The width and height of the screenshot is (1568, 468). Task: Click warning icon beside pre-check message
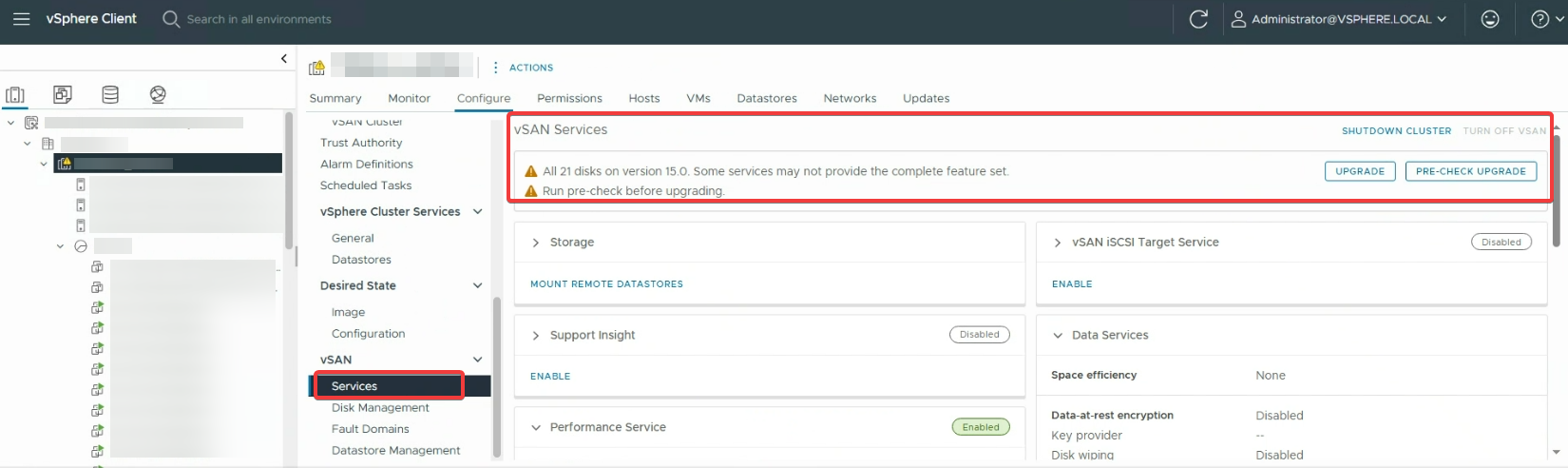point(531,191)
